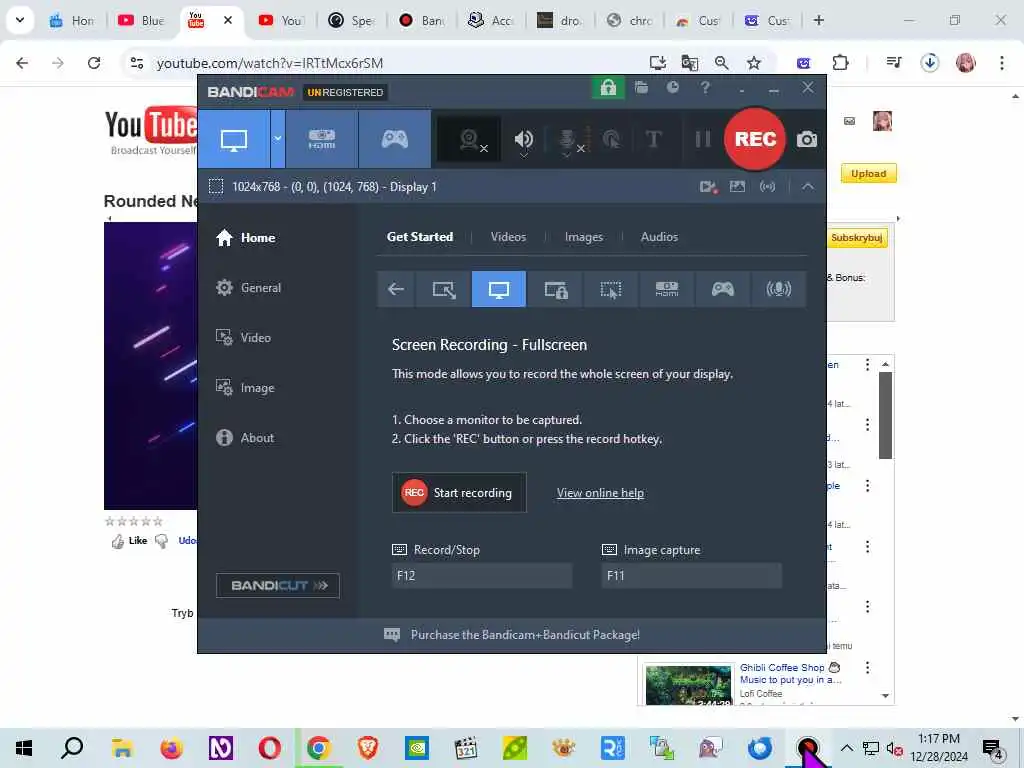Open a new Chrome tab
The width and height of the screenshot is (1024, 768).
tap(818, 20)
